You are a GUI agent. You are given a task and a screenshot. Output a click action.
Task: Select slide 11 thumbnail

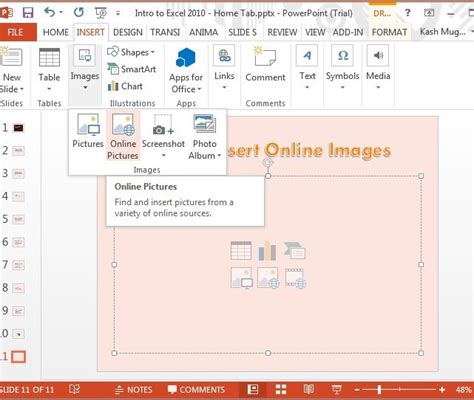pyautogui.click(x=18, y=357)
